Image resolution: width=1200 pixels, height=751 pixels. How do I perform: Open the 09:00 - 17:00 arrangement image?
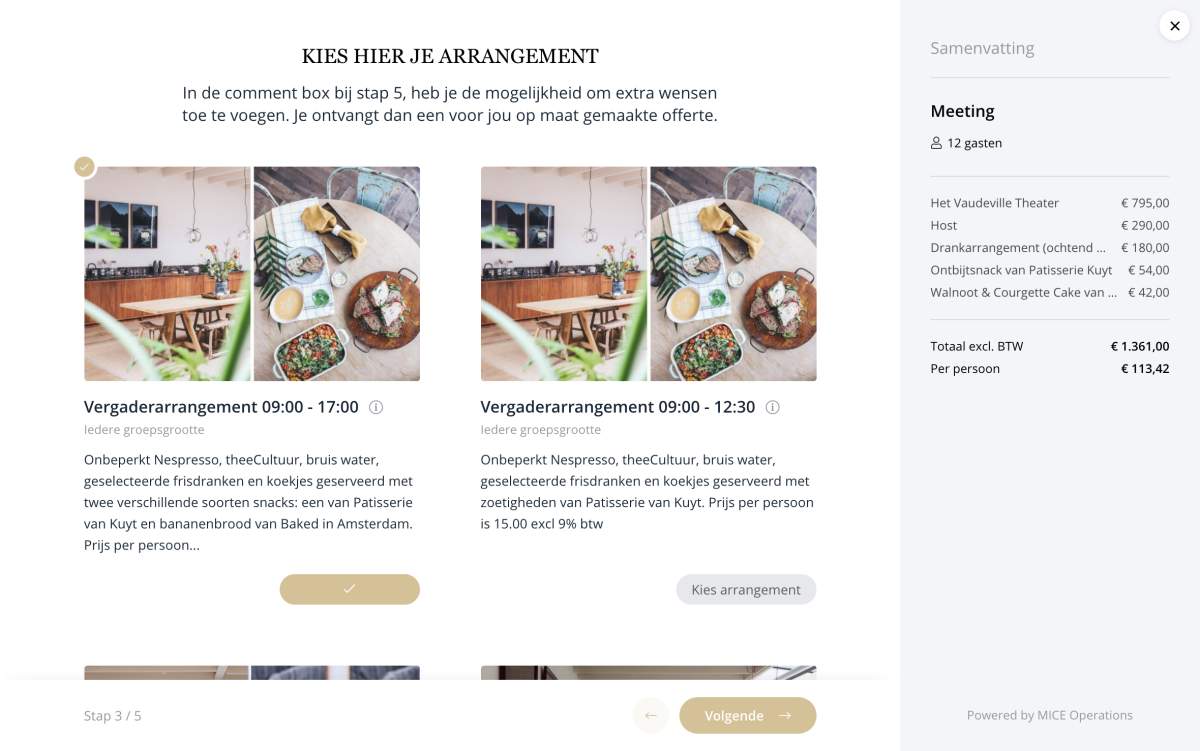252,273
